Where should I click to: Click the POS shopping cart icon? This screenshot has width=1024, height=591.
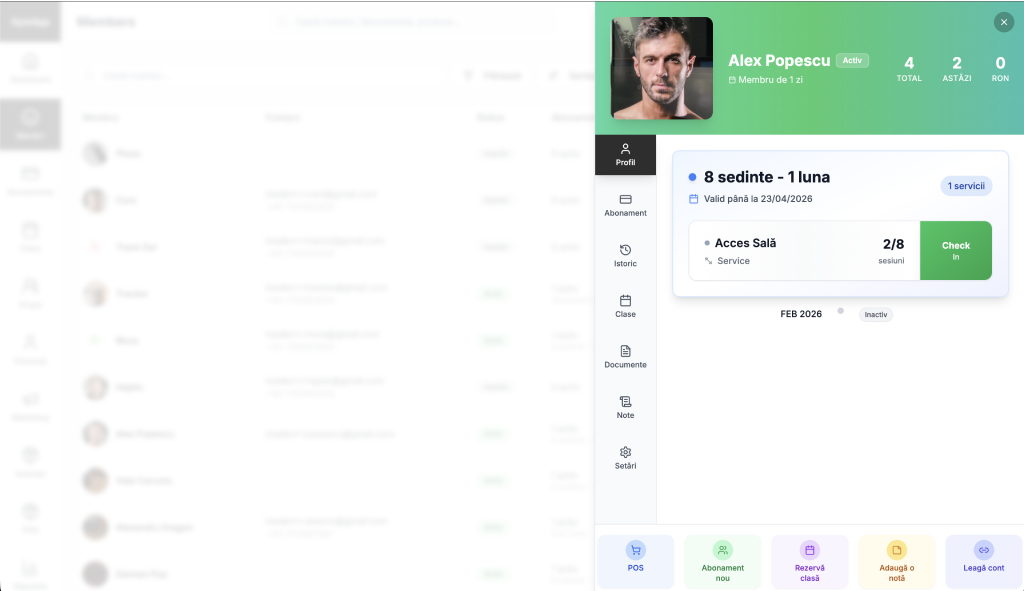click(635, 550)
